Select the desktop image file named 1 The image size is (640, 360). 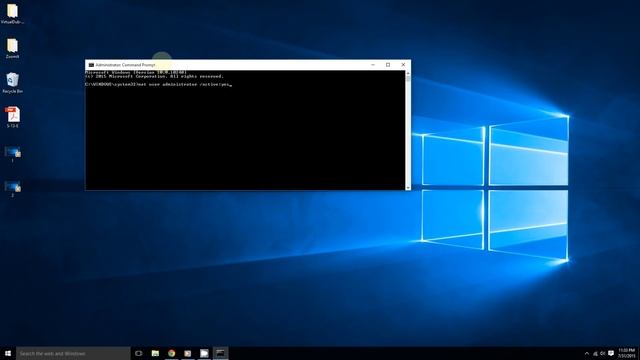[x=13, y=154]
